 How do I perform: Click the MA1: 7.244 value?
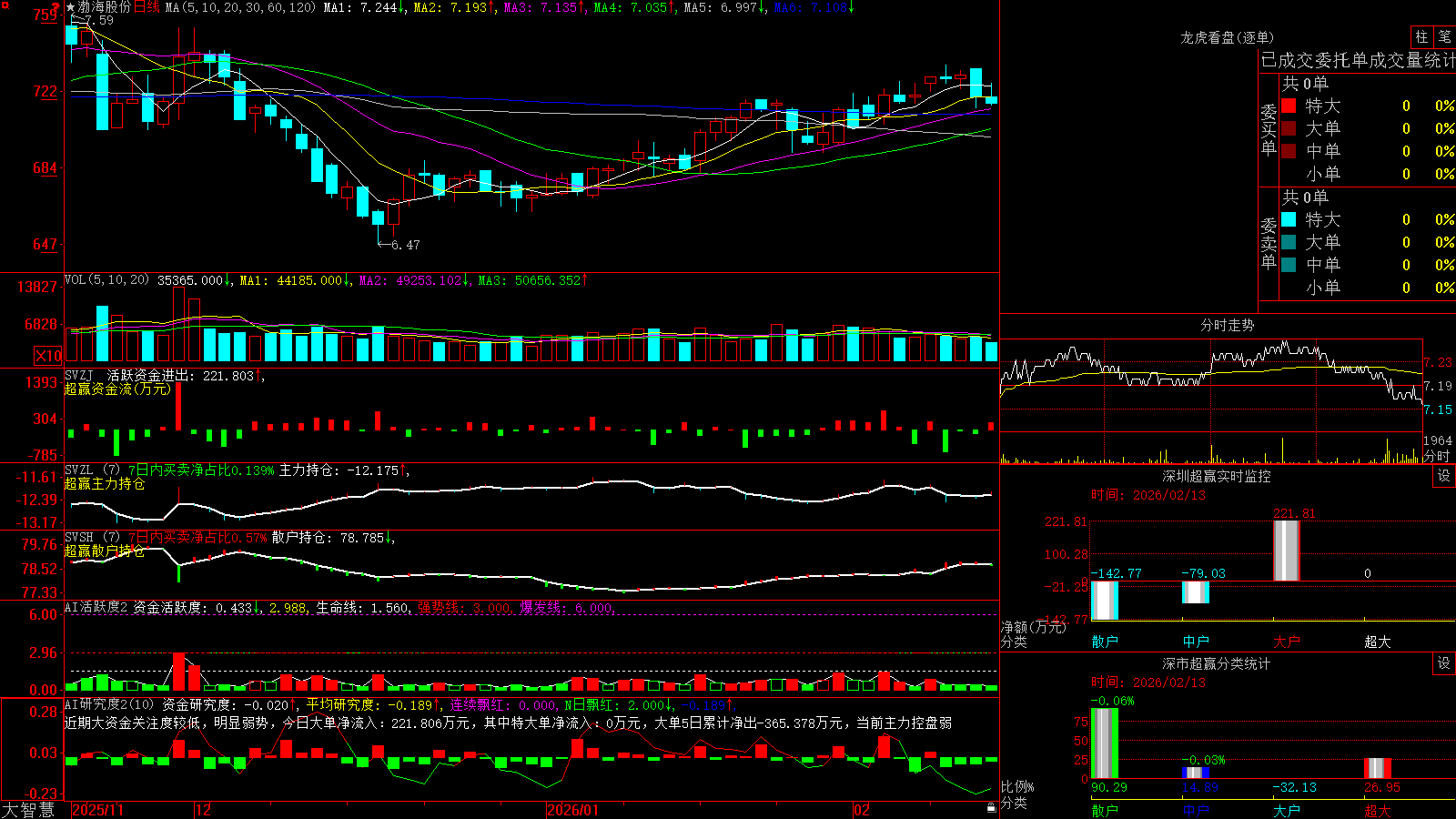click(364, 7)
